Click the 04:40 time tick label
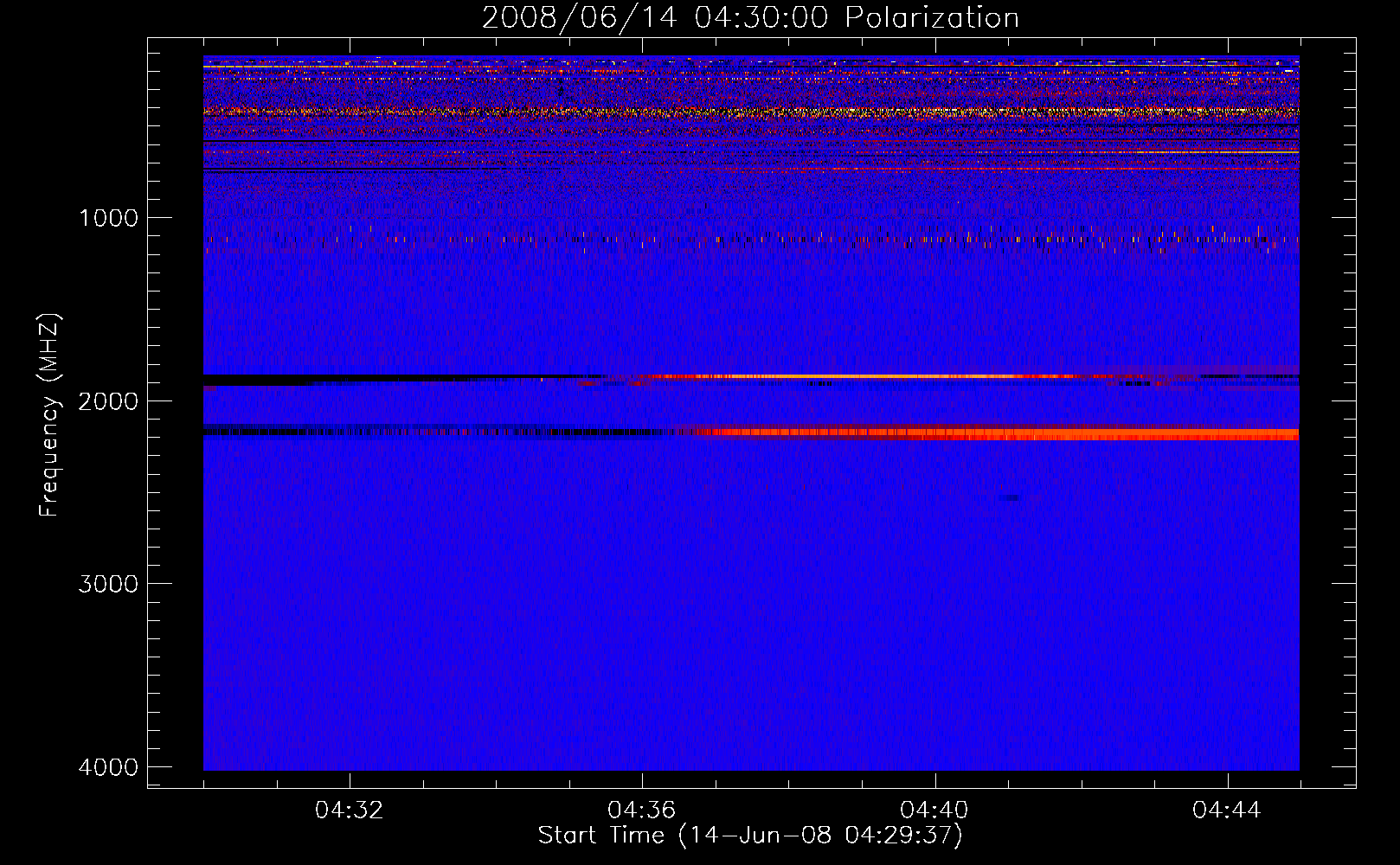The image size is (1400, 865). tap(934, 811)
